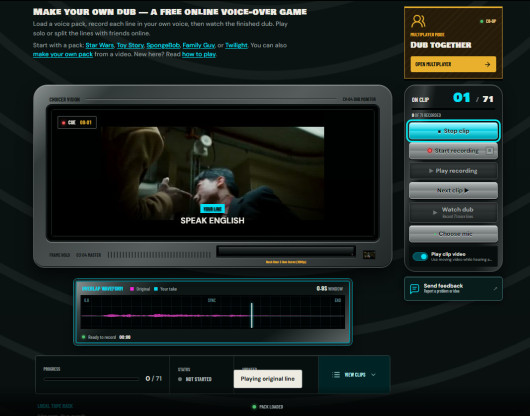Click the list icon next to View Clips

click(x=336, y=375)
